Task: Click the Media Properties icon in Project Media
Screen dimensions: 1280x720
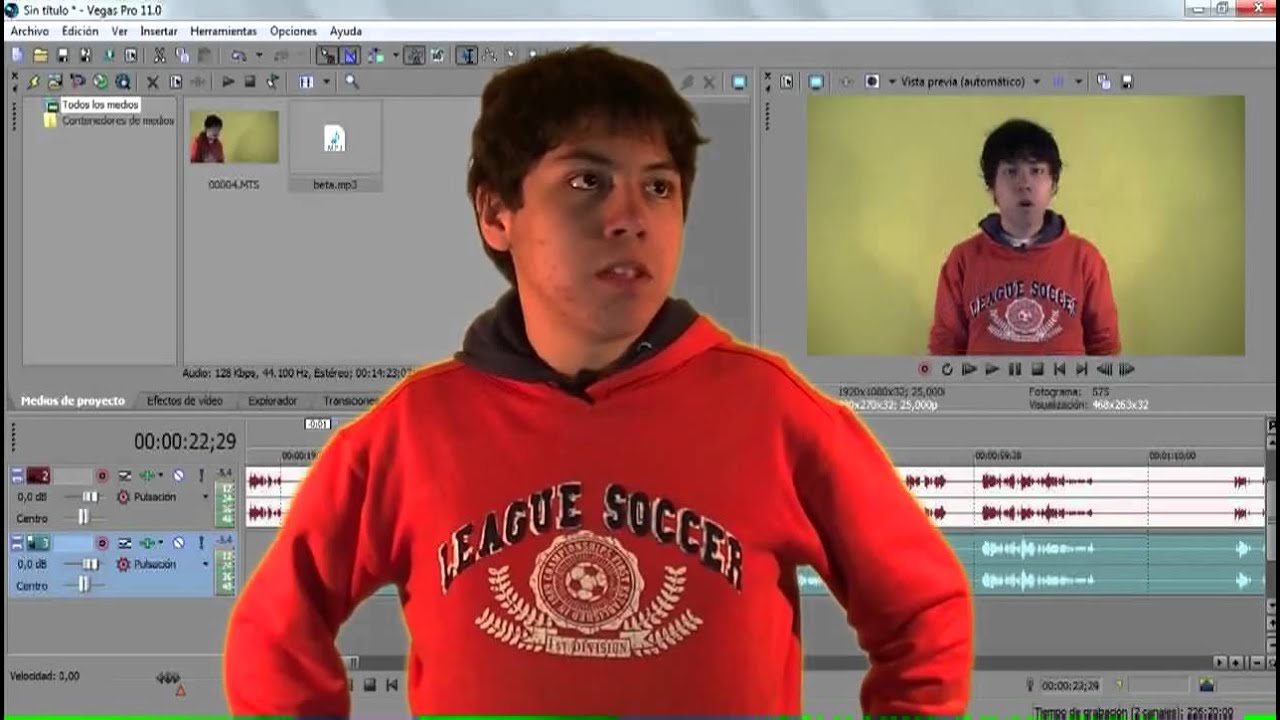Action: tap(176, 82)
